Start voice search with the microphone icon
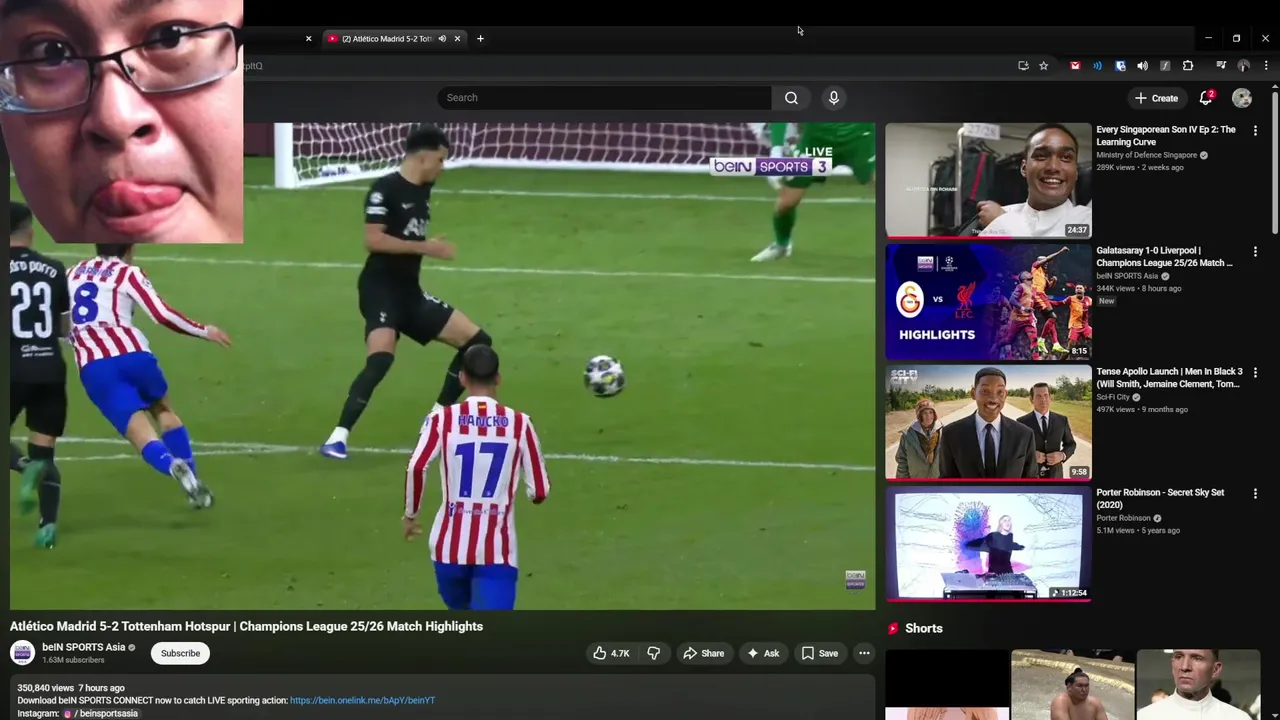This screenshot has width=1280, height=720. [834, 98]
